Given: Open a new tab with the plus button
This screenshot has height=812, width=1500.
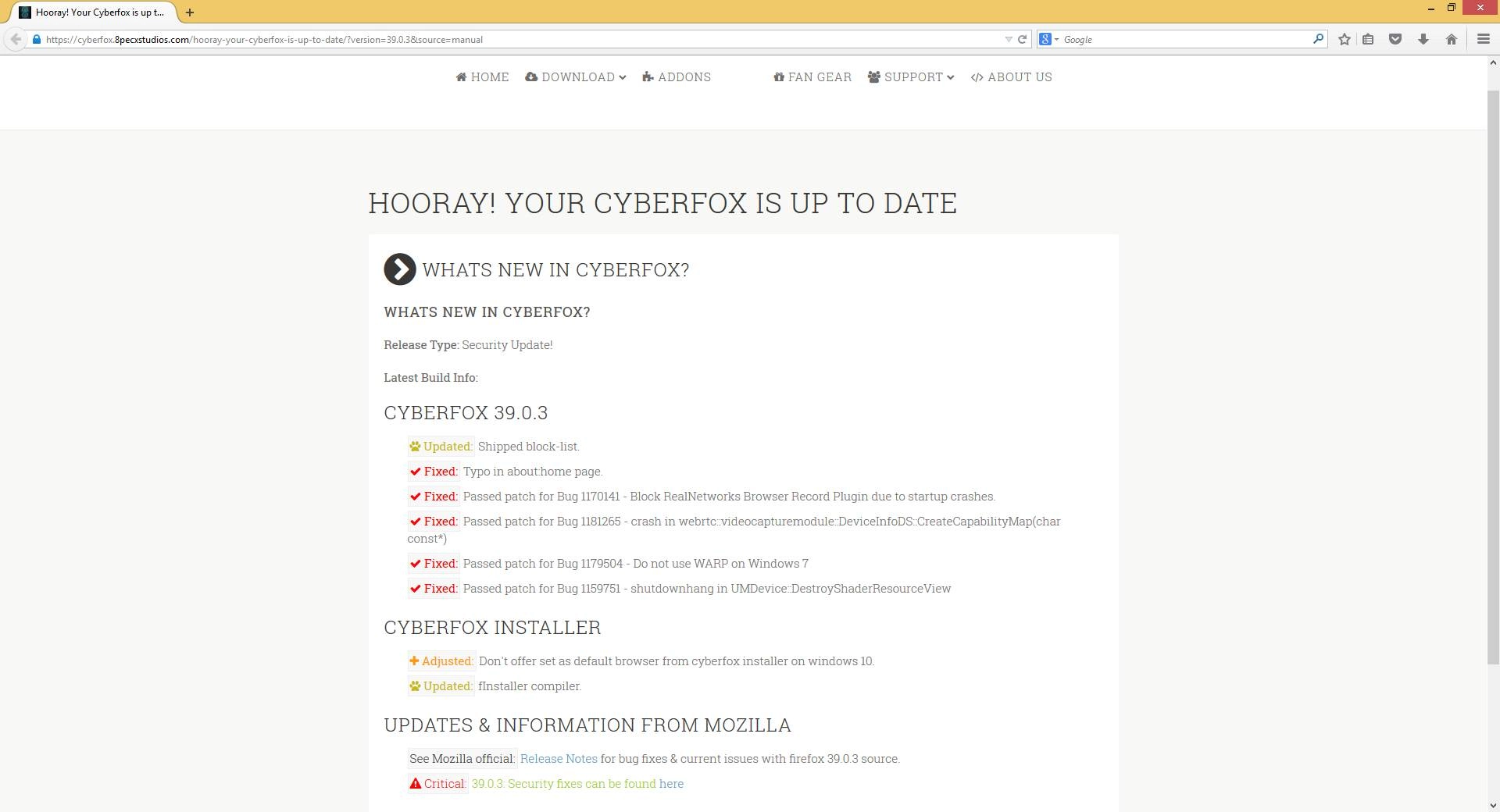Looking at the screenshot, I should (190, 12).
